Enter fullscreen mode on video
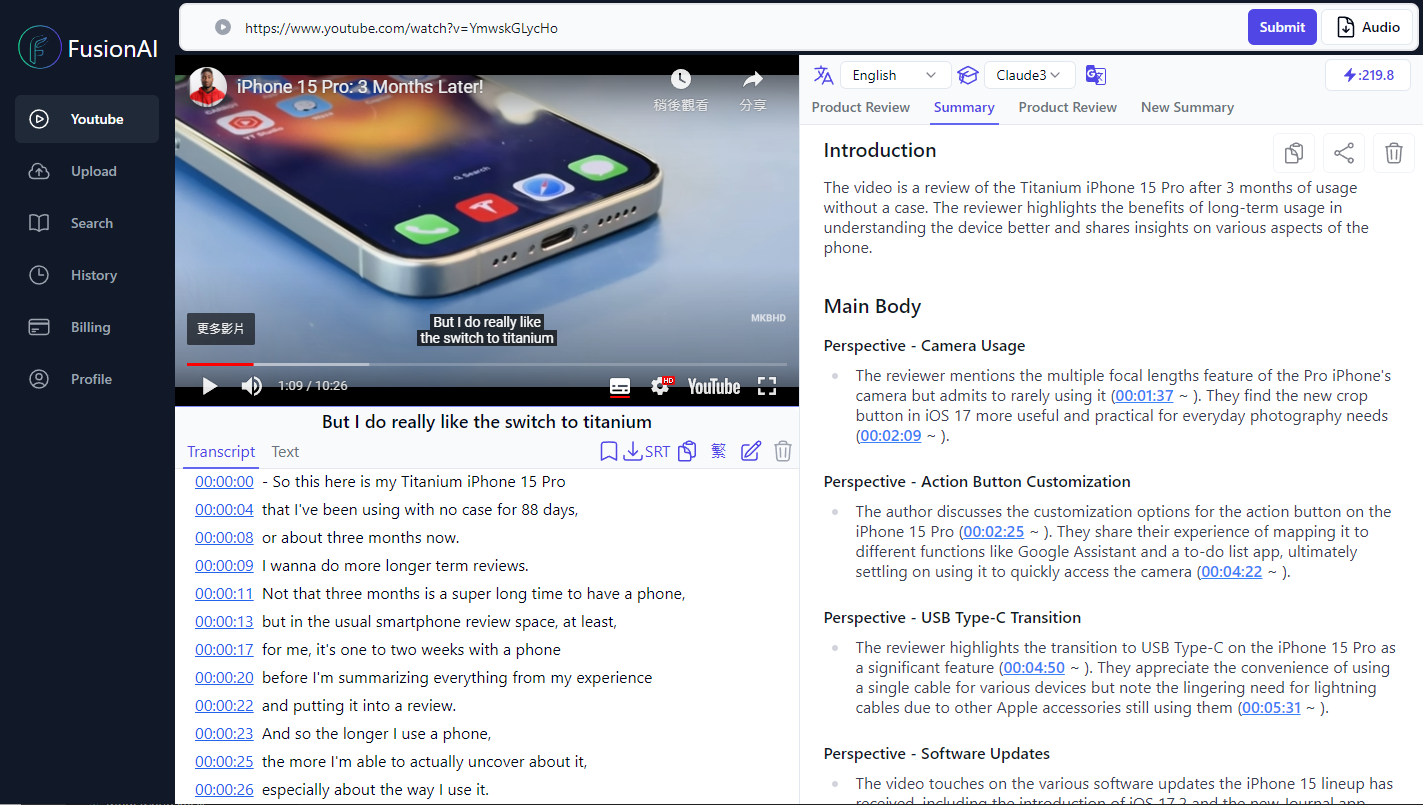This screenshot has width=1423, height=805. point(767,386)
